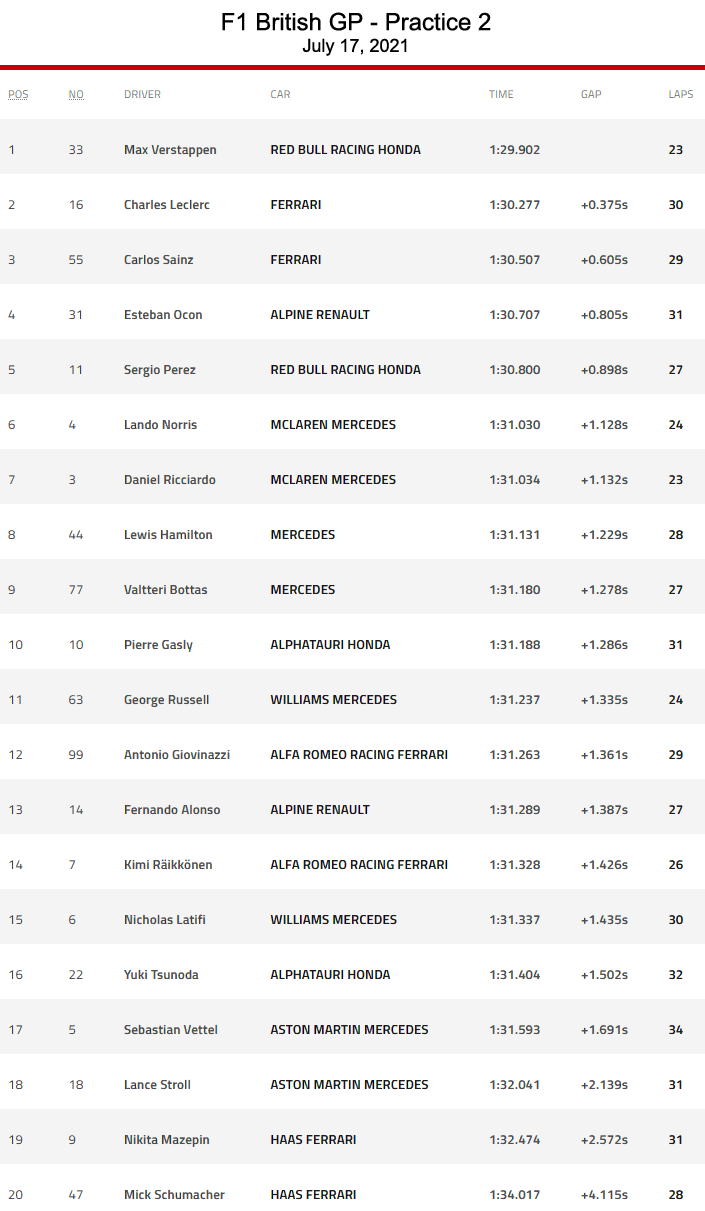
Task: Click the +0.605s gap for Carlos Sainz
Action: coord(604,260)
